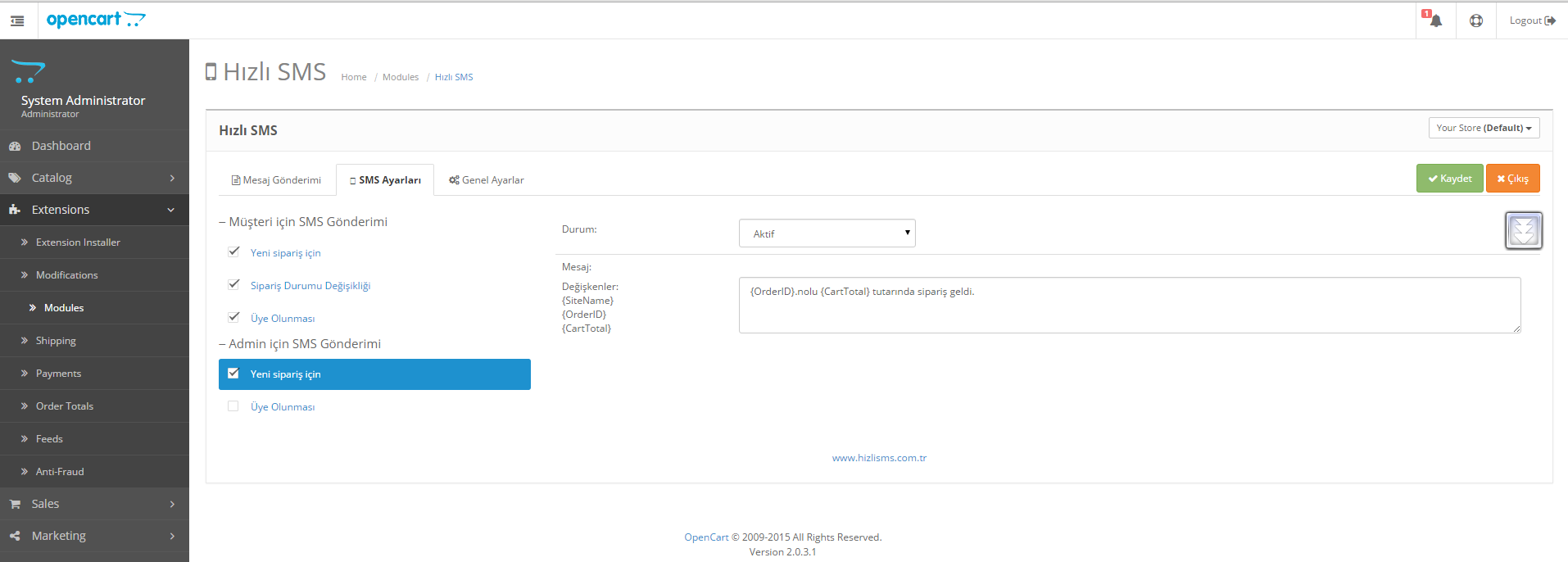The height and width of the screenshot is (562, 1568).
Task: Click the OpenCart logo in header
Action: 96,20
